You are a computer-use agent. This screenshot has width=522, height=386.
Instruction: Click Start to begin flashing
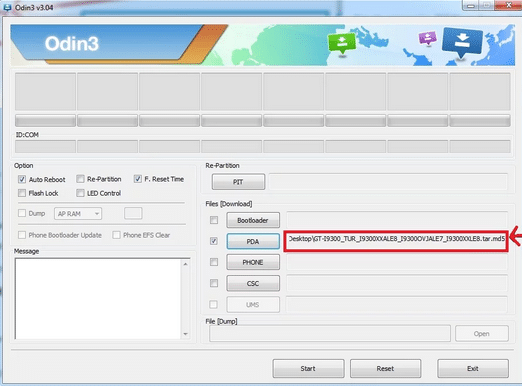308,368
